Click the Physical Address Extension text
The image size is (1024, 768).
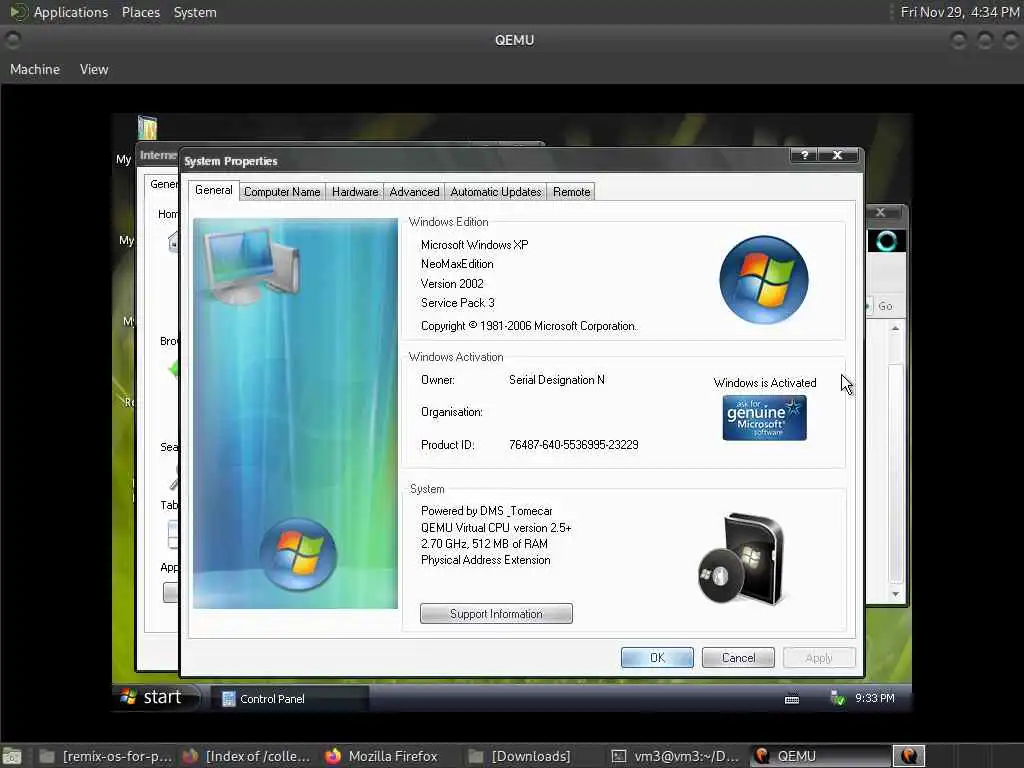(485, 560)
